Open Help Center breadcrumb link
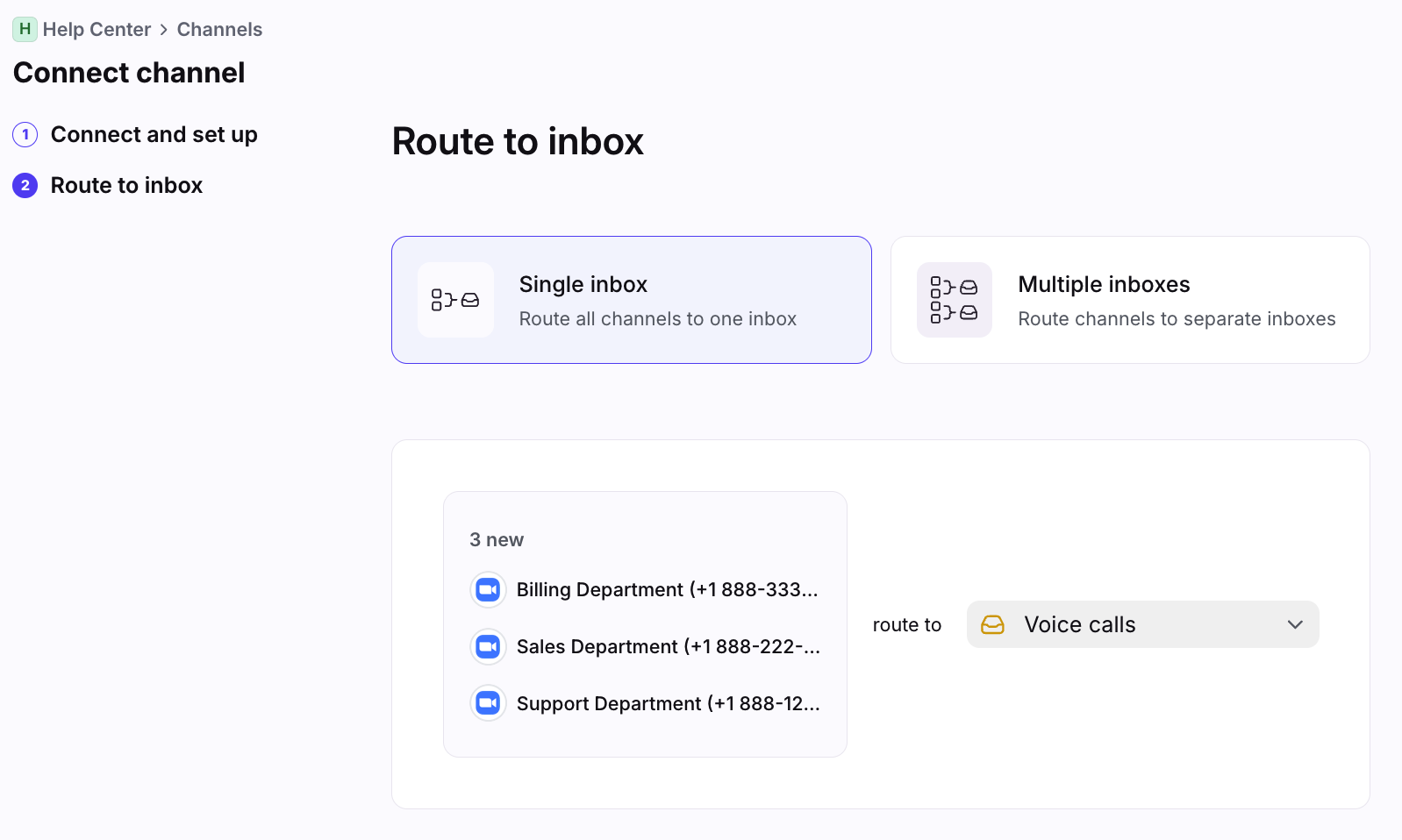The width and height of the screenshot is (1402, 840). point(97,30)
